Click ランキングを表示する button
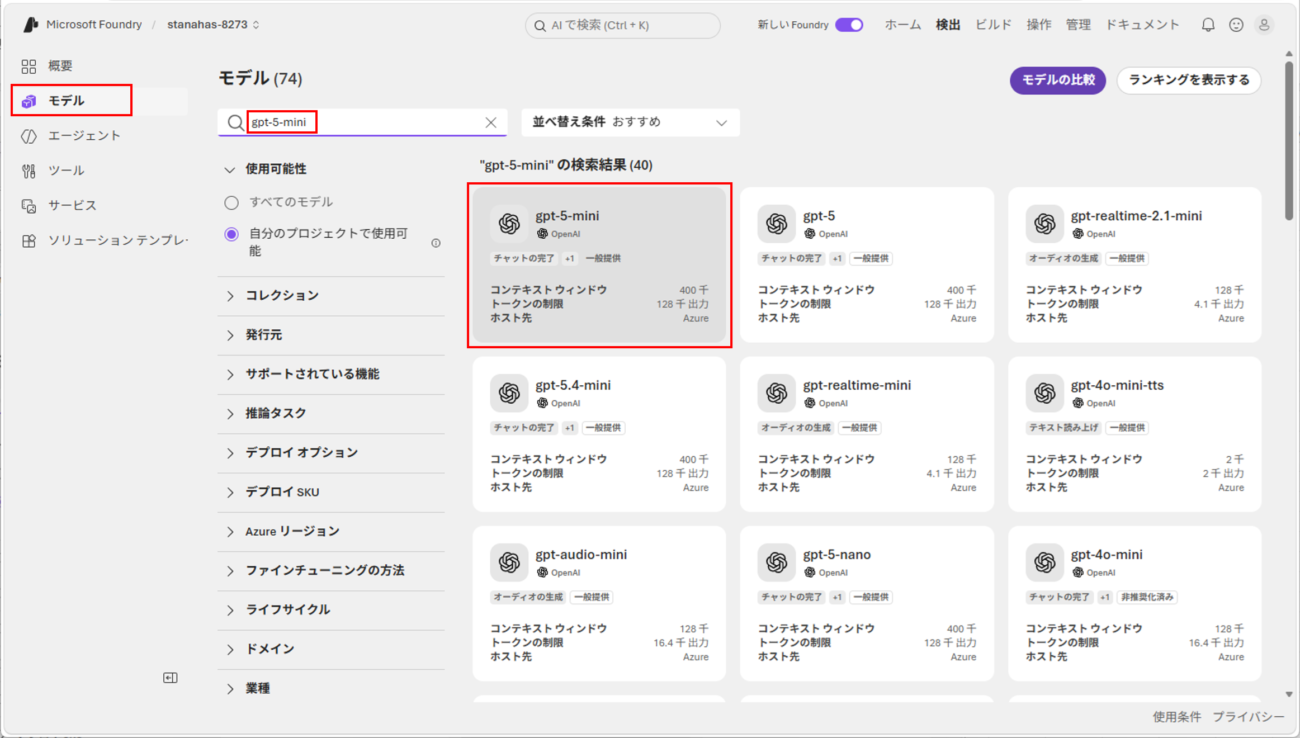This screenshot has height=738, width=1300. pos(1189,80)
